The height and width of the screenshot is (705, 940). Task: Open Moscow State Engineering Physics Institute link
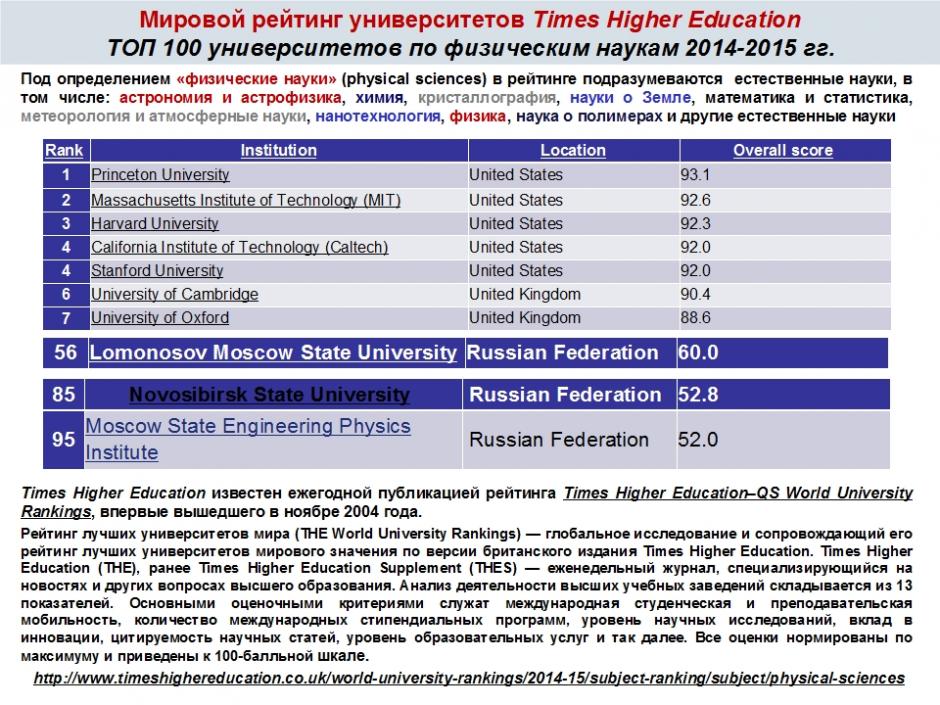[x=248, y=439]
